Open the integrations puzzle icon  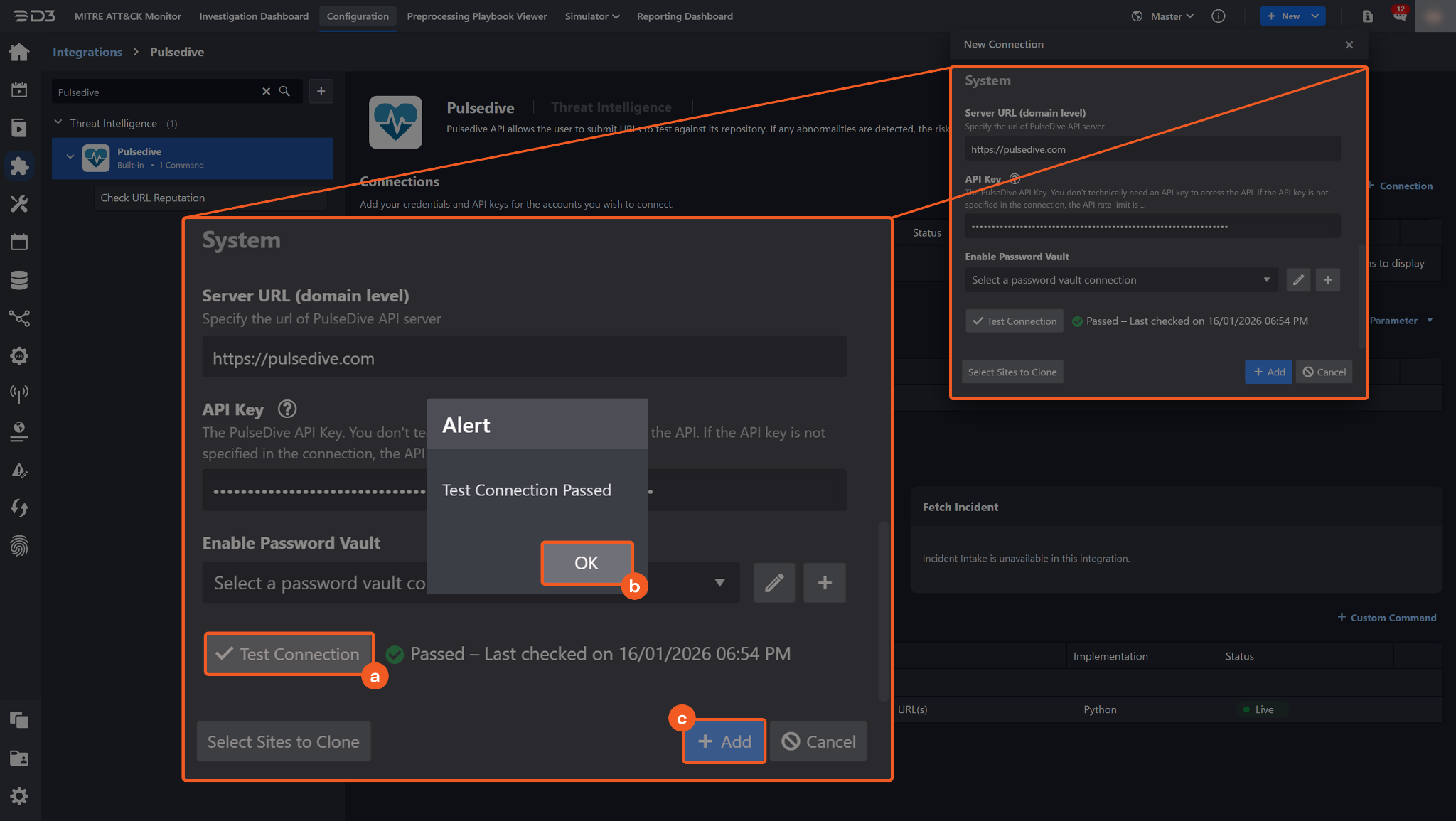(x=19, y=166)
